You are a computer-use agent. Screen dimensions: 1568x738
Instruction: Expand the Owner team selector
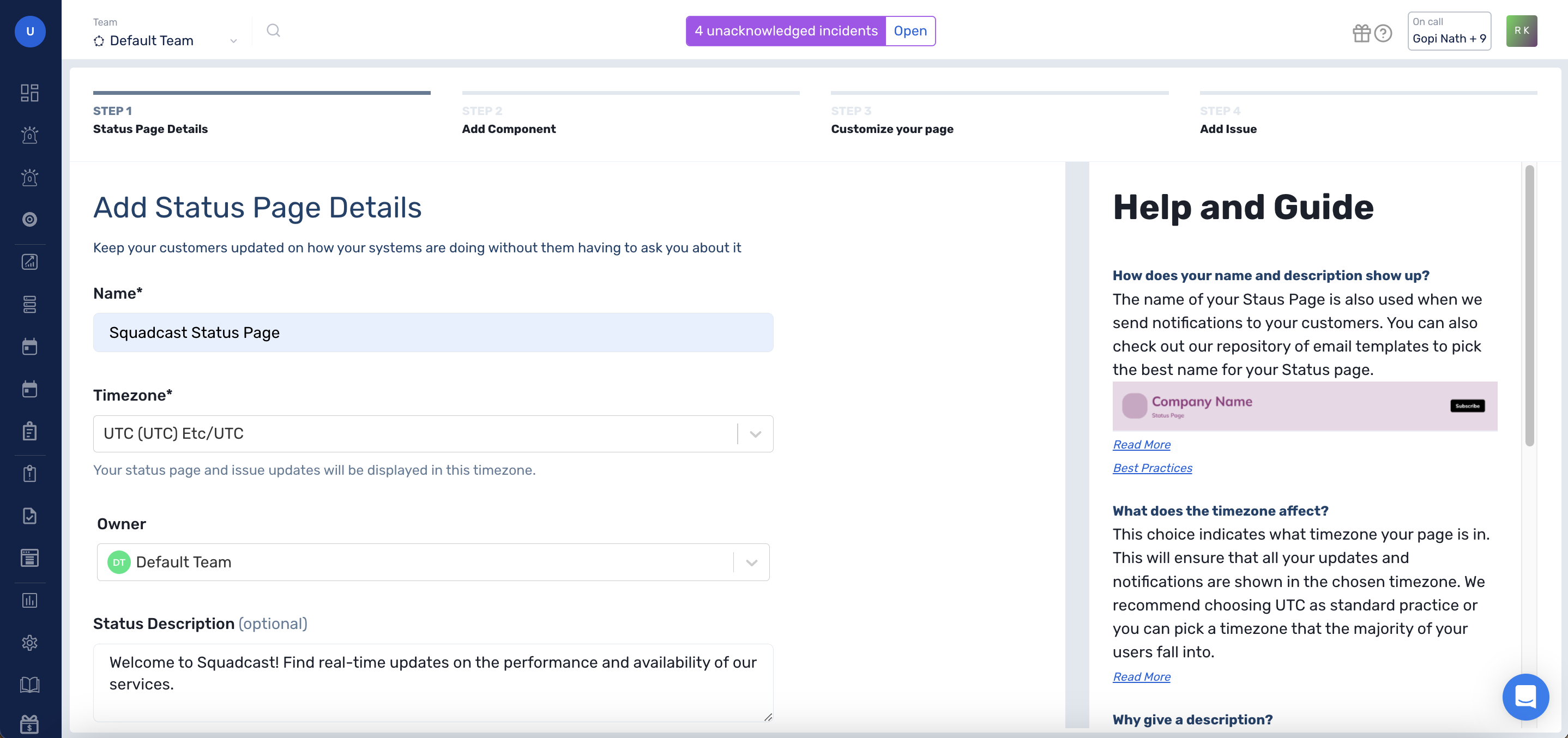tap(751, 561)
